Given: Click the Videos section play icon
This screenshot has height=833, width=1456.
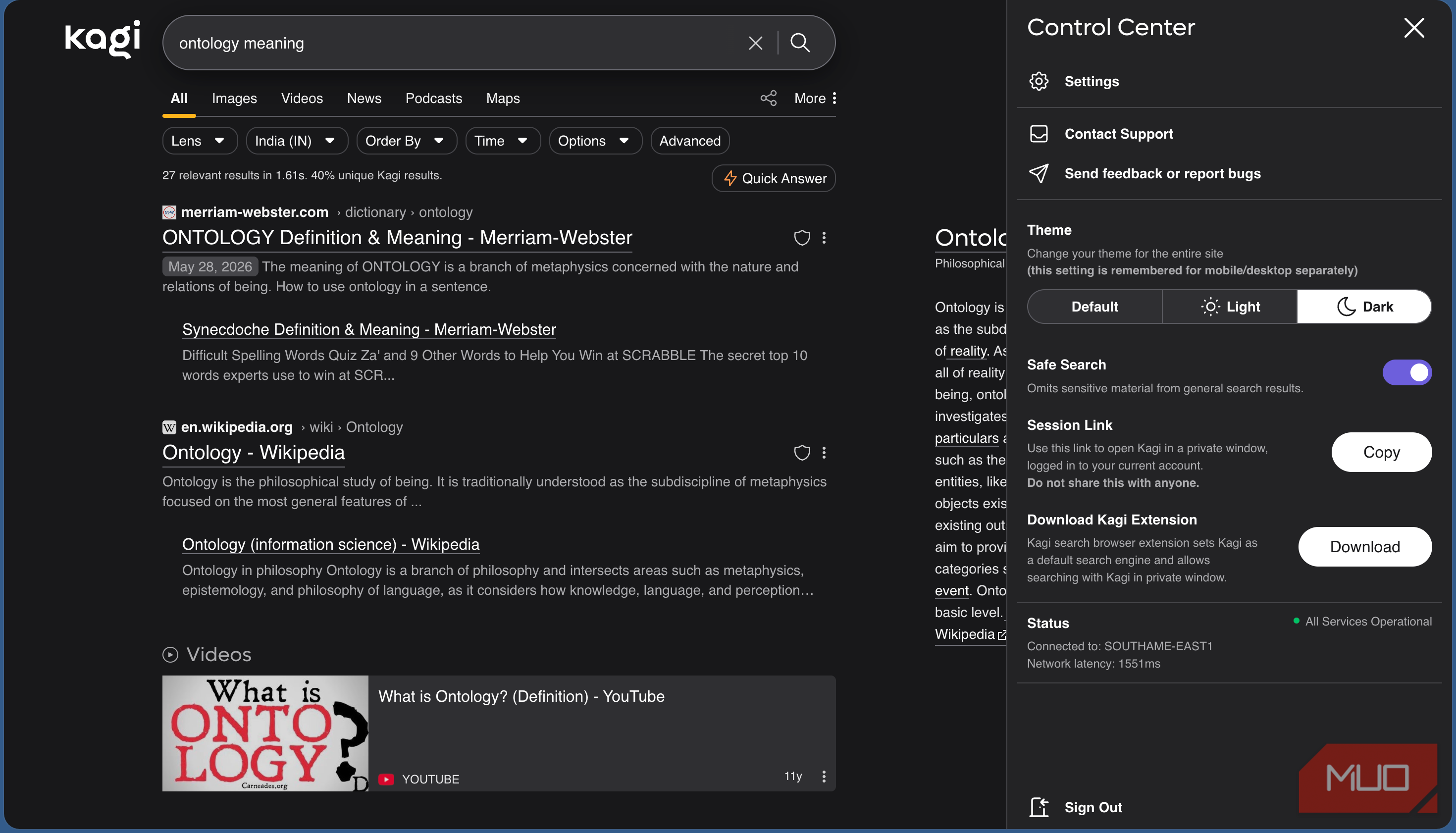Looking at the screenshot, I should [170, 655].
